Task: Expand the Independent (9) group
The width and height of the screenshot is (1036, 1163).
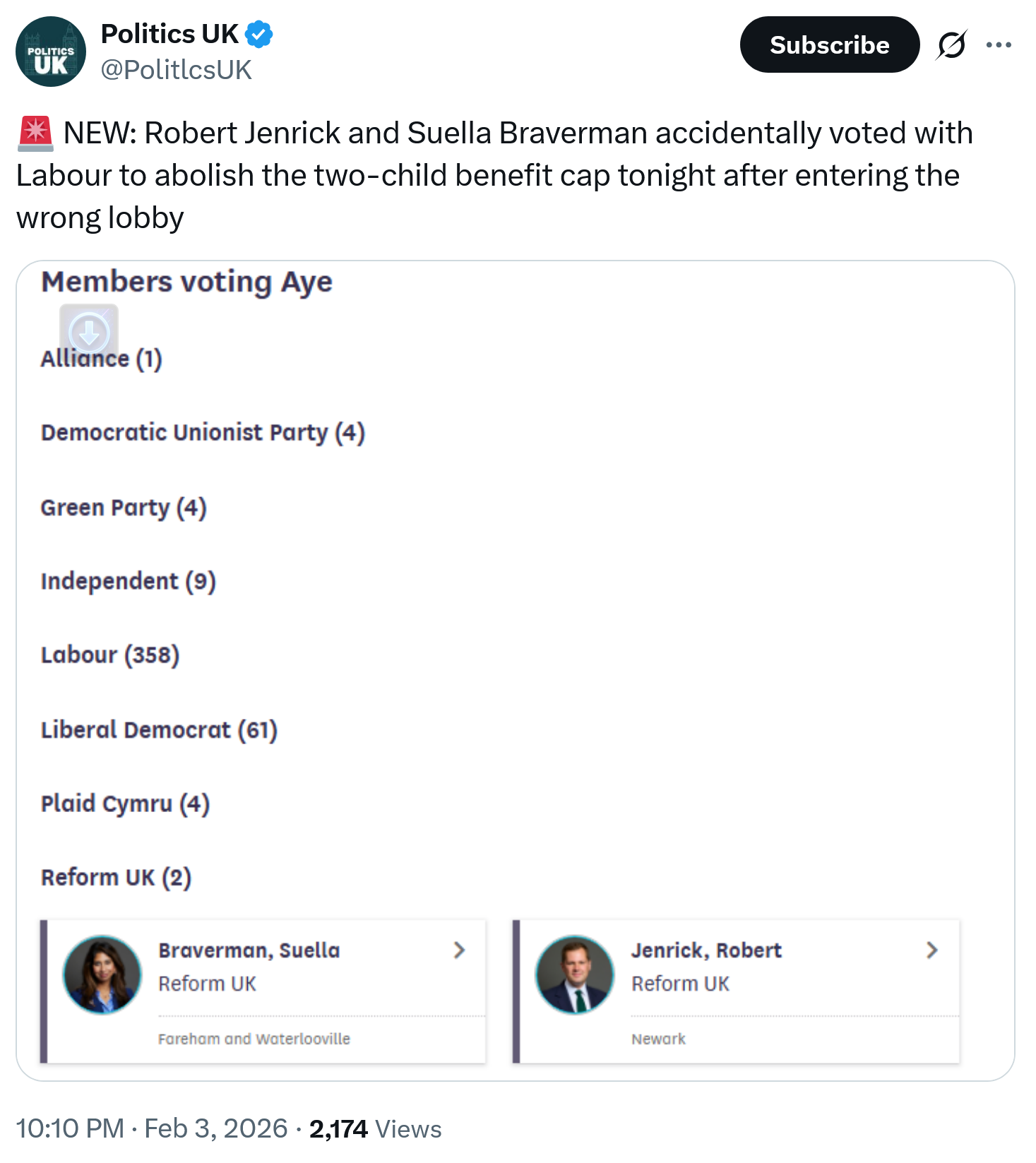Action: pyautogui.click(x=128, y=581)
